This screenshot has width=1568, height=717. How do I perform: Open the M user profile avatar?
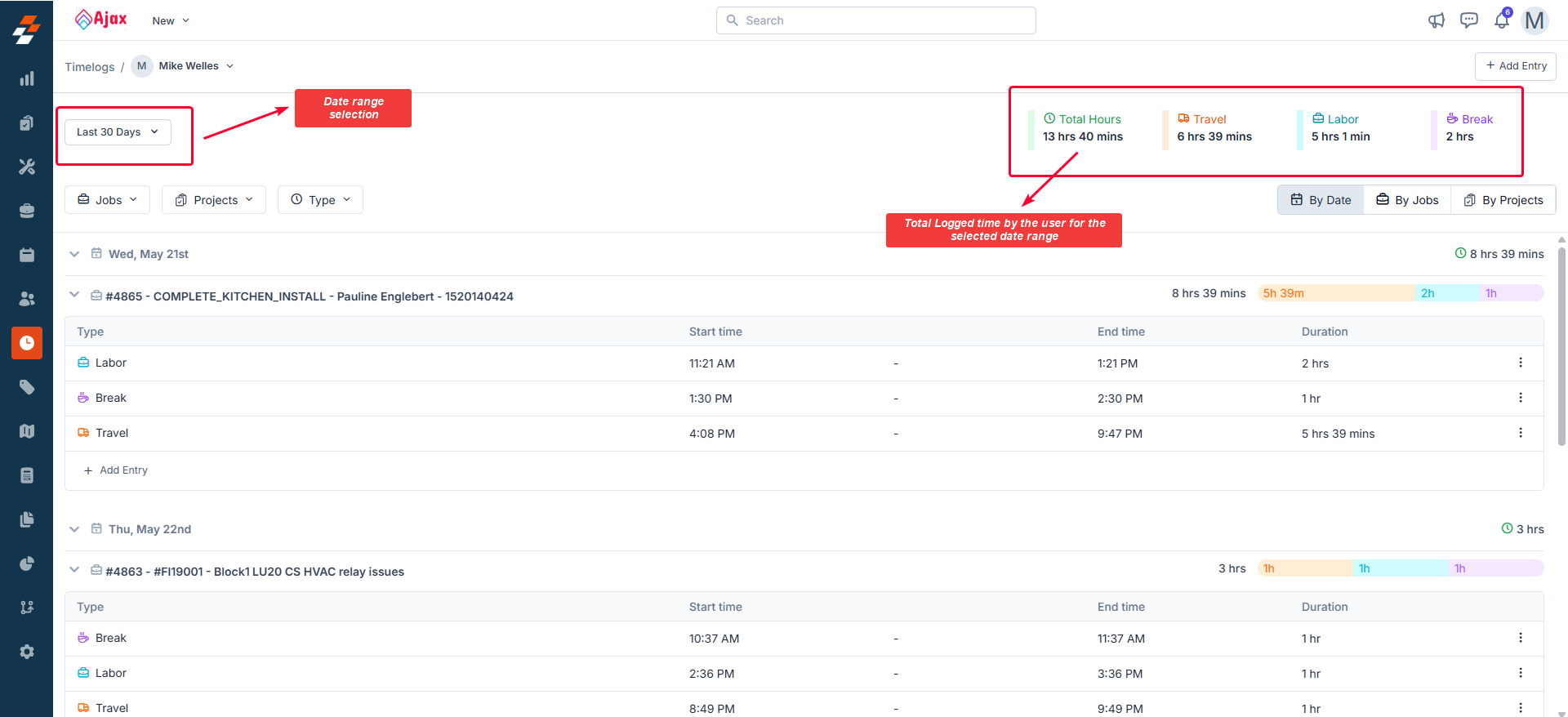click(x=1535, y=20)
